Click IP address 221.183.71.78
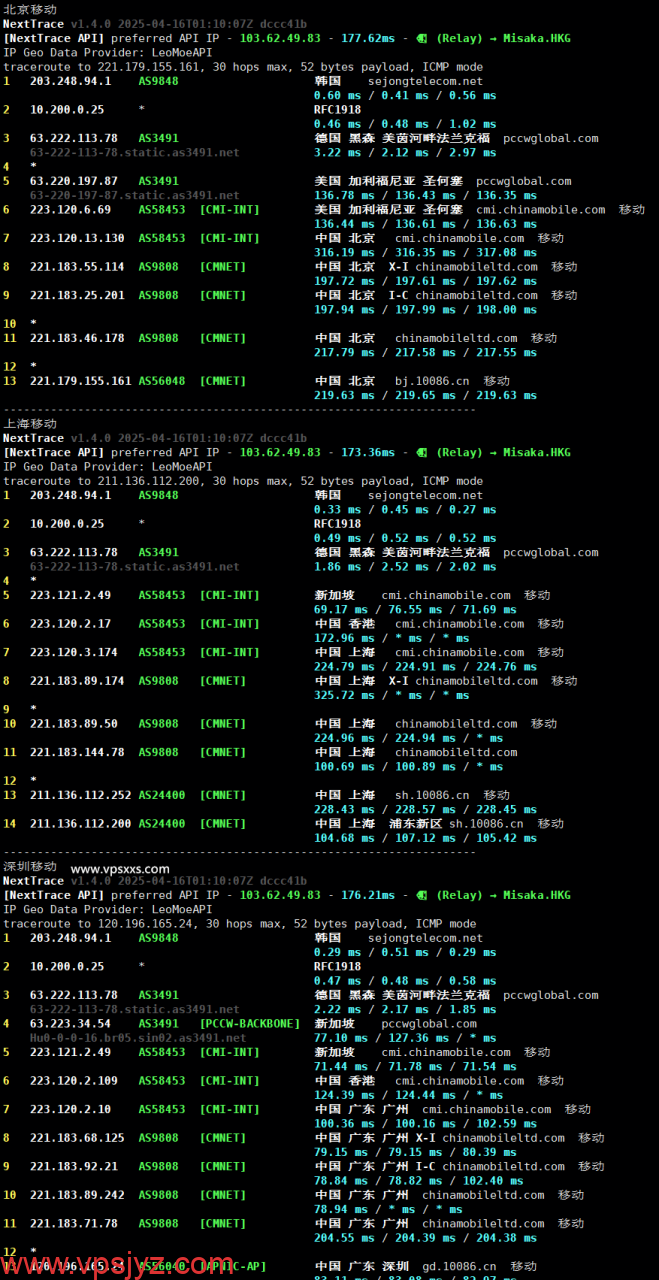This screenshot has height=1280, width=659. coord(74,1223)
